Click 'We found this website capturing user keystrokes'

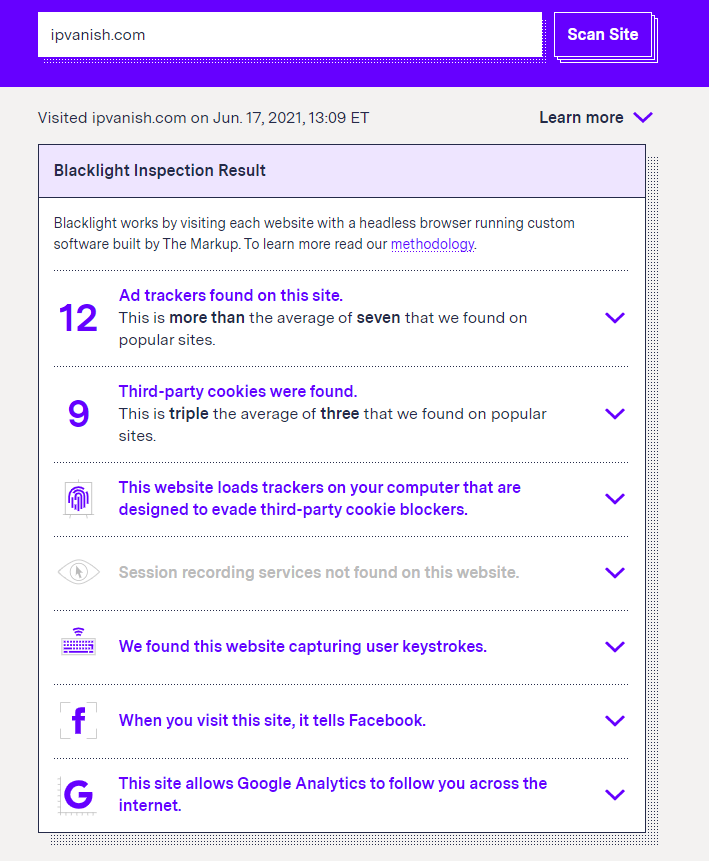[302, 646]
